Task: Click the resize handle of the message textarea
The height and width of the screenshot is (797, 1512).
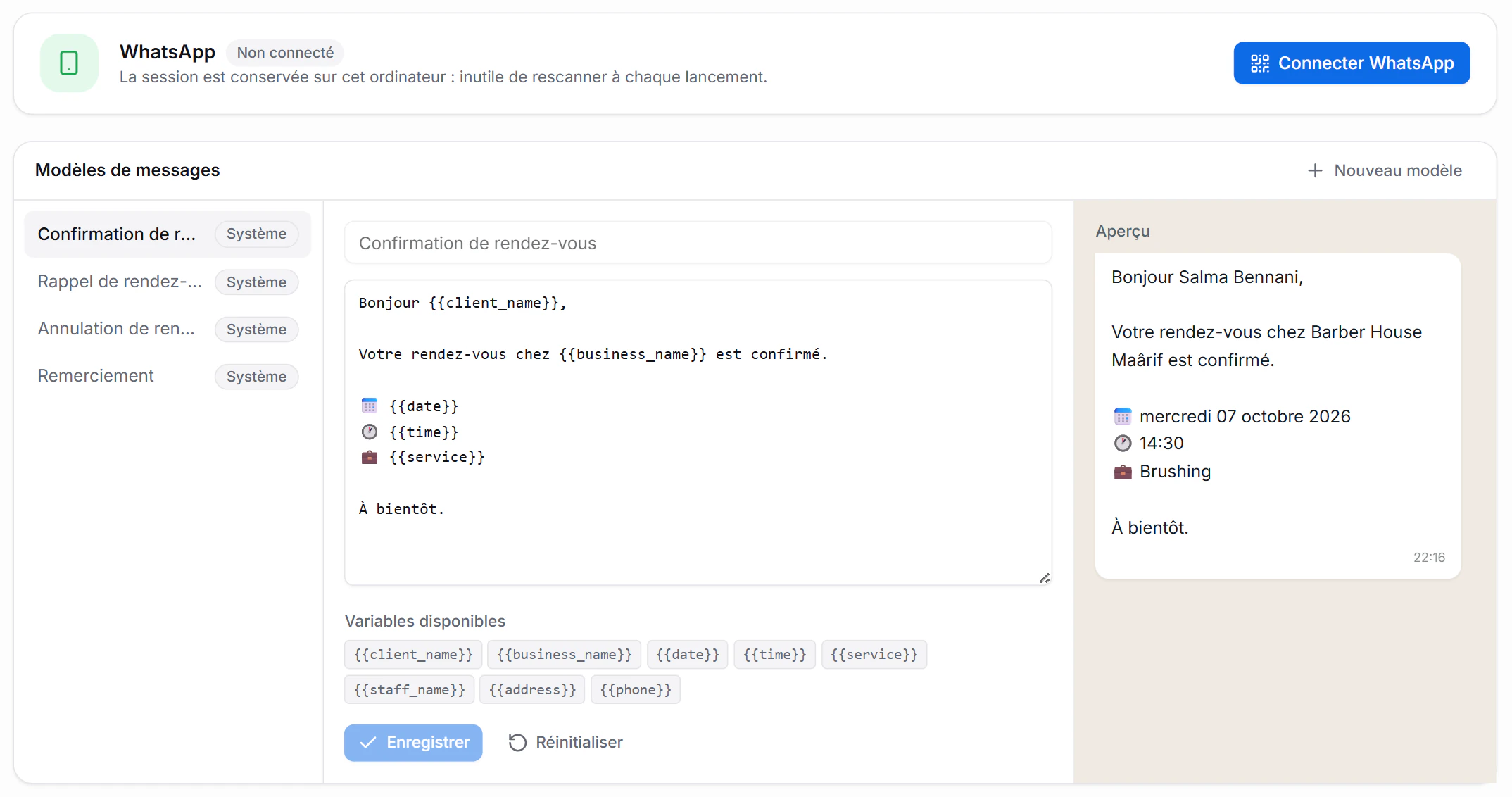Action: (x=1045, y=578)
